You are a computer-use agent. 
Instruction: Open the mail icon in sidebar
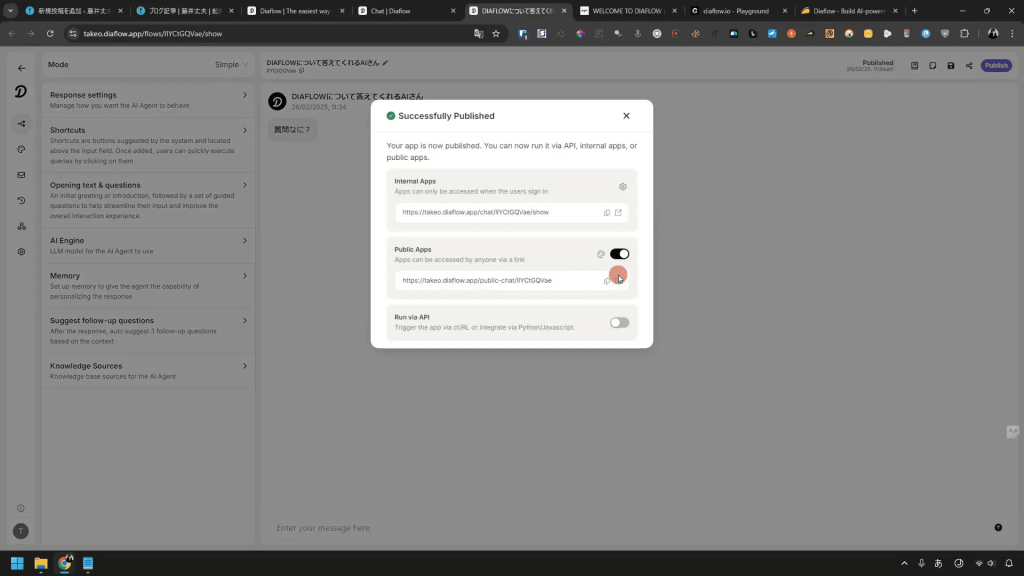[x=22, y=175]
